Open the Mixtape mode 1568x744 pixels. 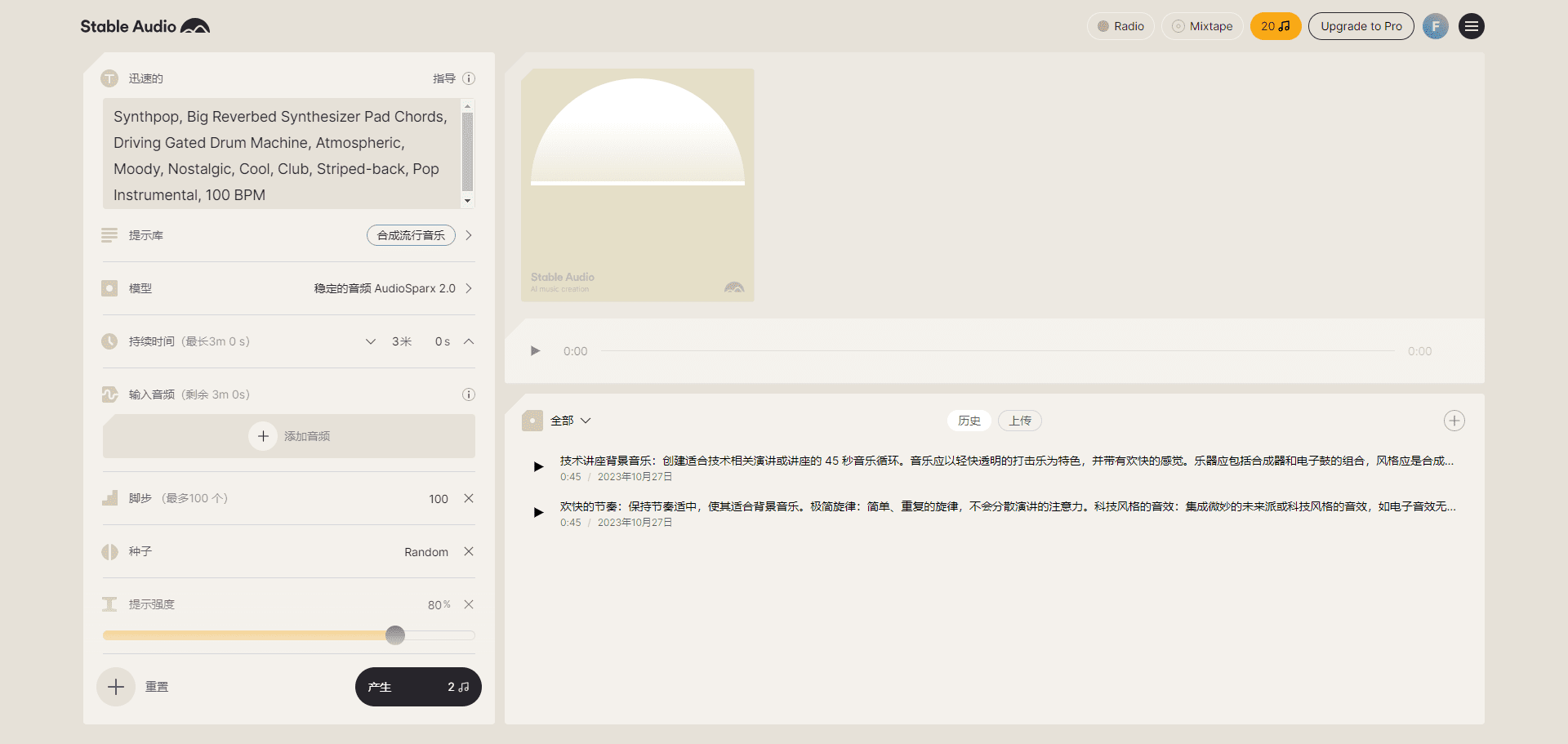pos(1202,26)
